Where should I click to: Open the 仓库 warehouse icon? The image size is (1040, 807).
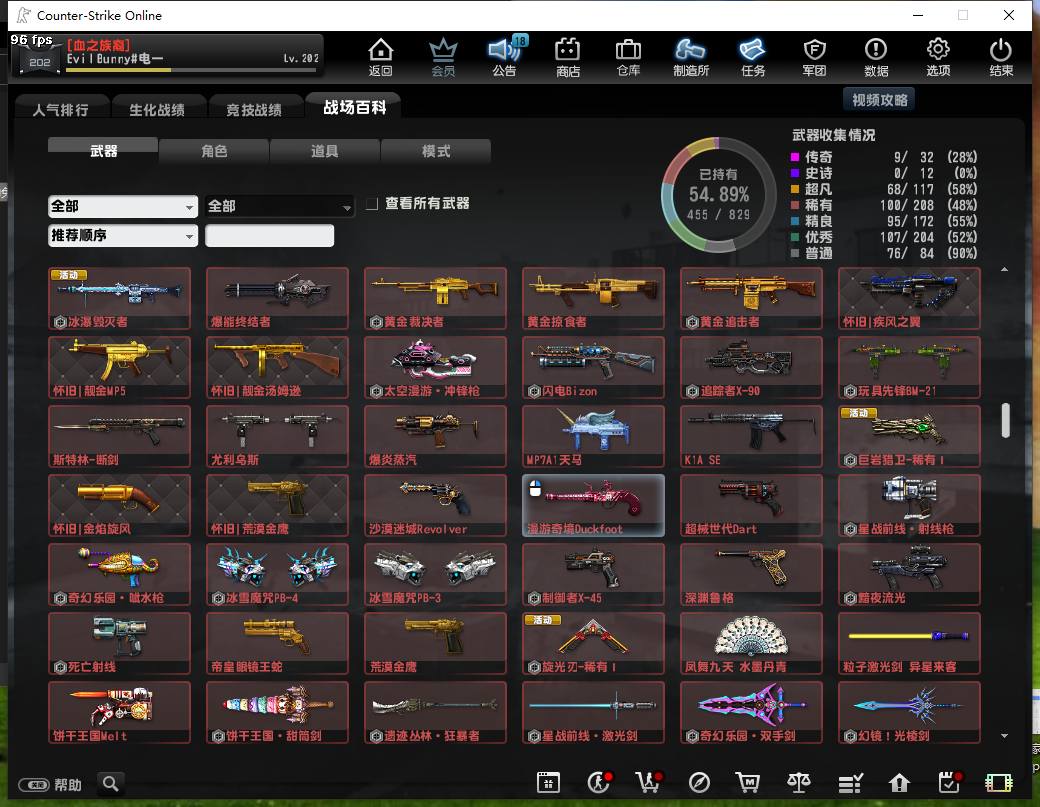click(x=628, y=57)
